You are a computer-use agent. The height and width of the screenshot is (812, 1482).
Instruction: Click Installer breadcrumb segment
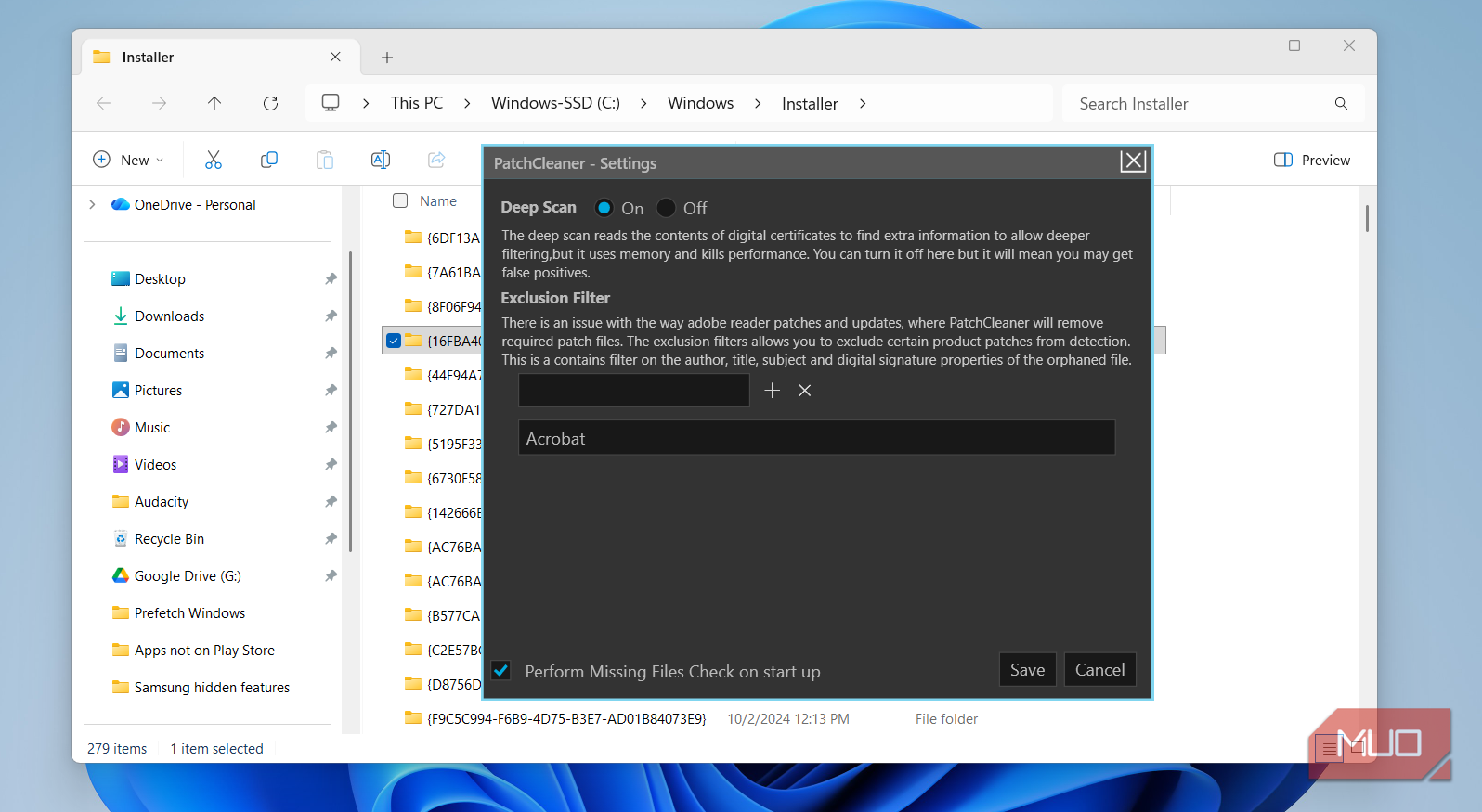coord(810,104)
